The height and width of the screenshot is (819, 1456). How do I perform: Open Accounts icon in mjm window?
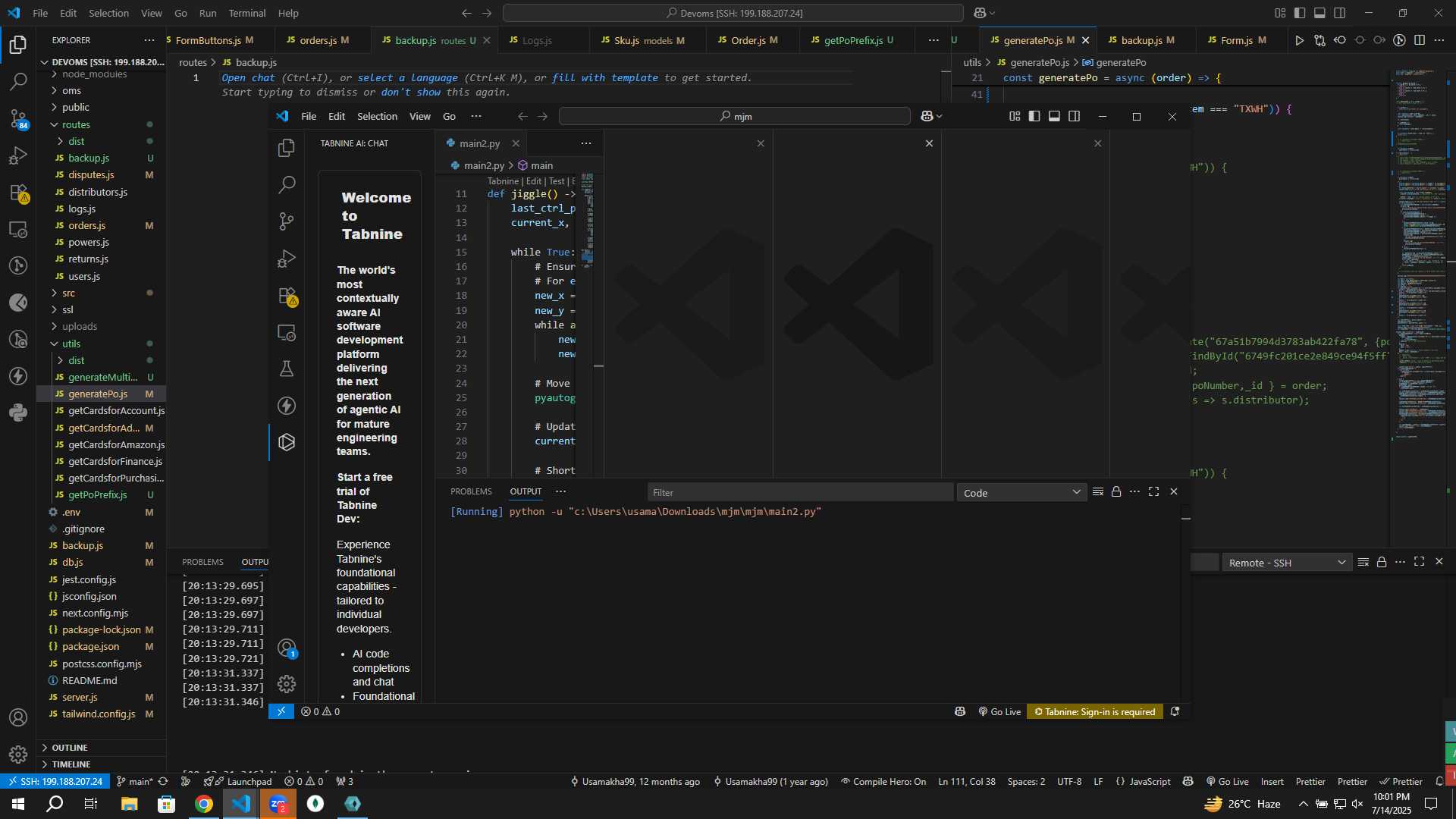point(287,648)
